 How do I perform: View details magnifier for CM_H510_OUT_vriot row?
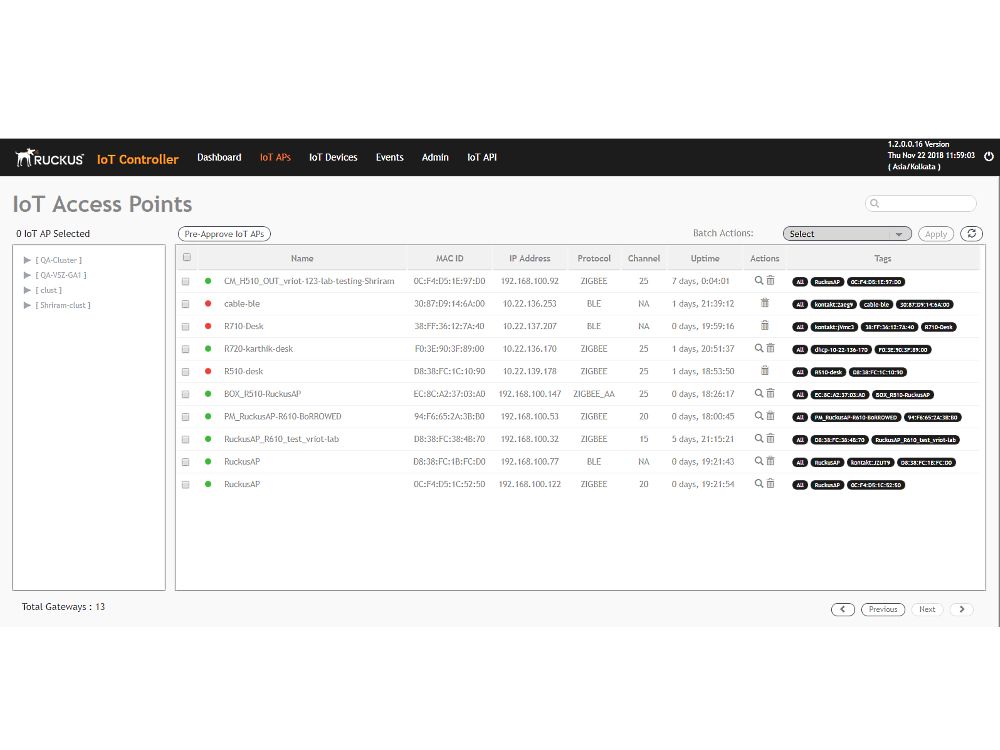759,281
